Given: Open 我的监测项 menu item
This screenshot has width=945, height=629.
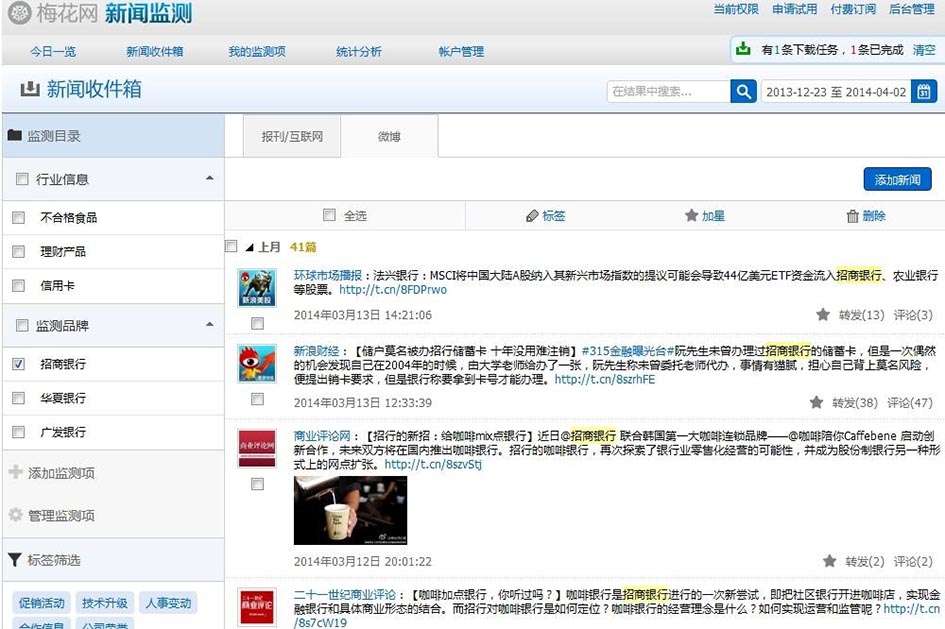Looking at the screenshot, I should [x=257, y=52].
